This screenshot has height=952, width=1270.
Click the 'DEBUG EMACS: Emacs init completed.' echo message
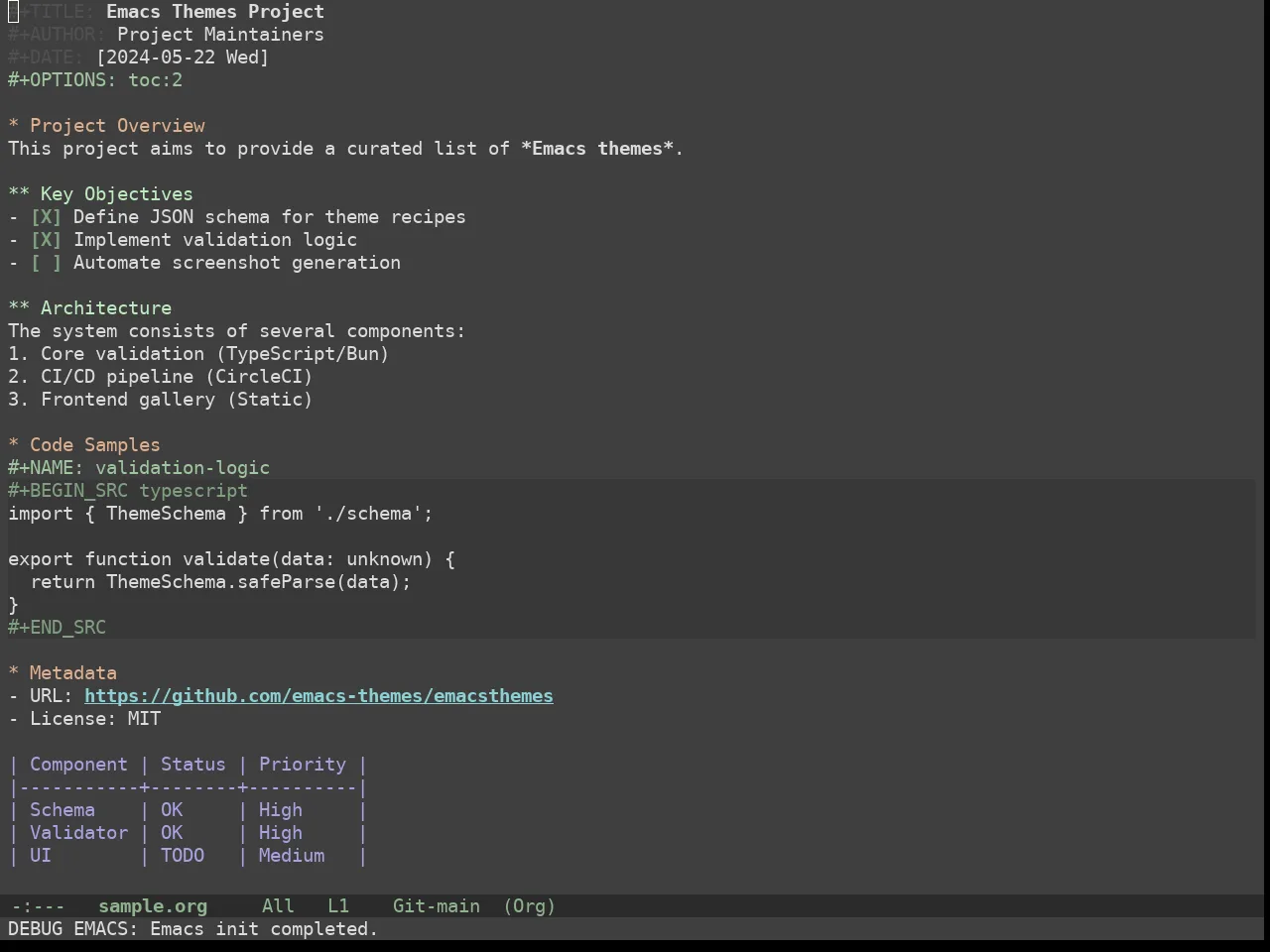193,929
